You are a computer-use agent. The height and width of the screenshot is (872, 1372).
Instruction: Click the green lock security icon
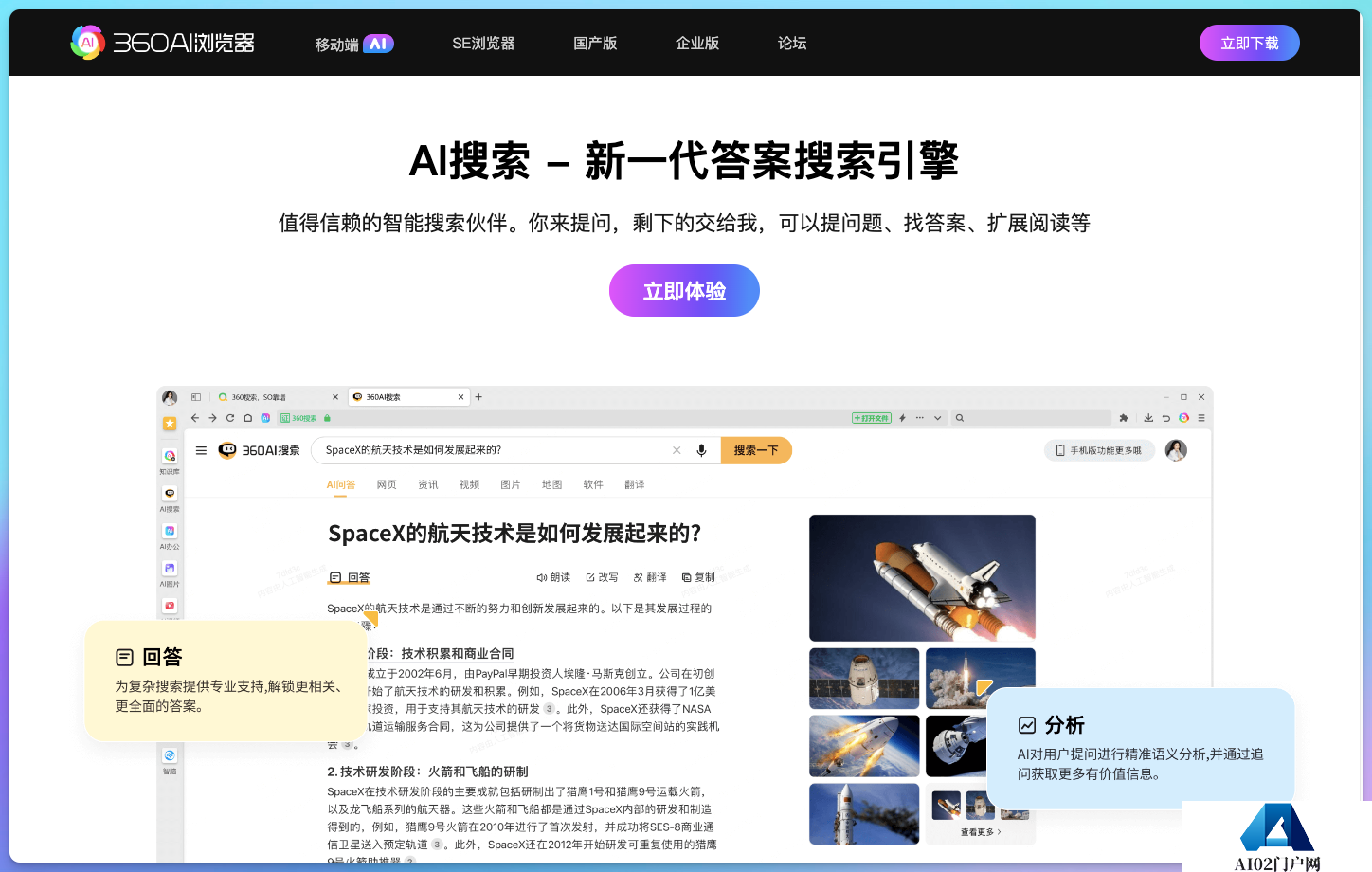coord(327,418)
